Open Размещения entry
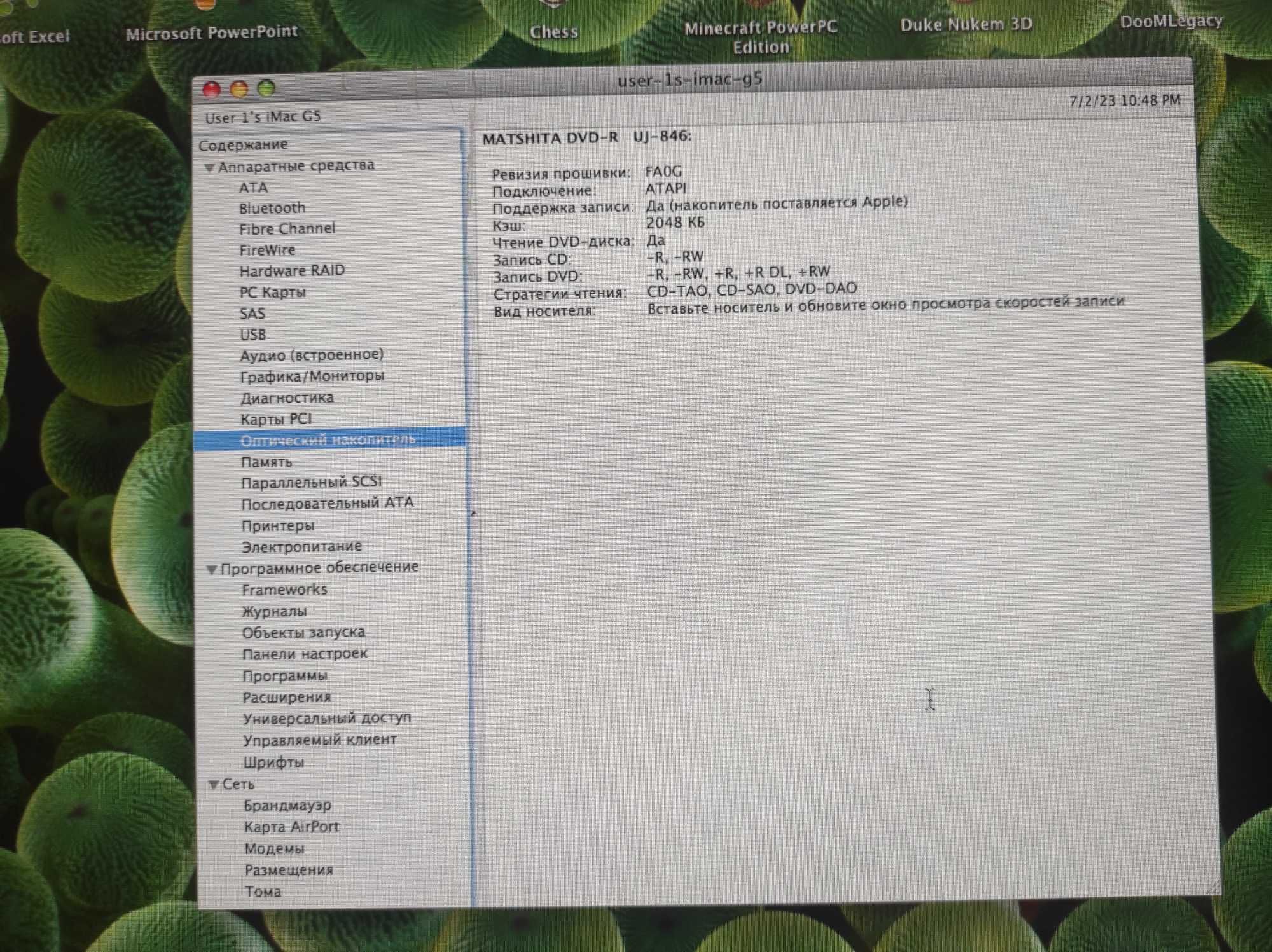This screenshot has width=1272, height=952. coord(289,870)
